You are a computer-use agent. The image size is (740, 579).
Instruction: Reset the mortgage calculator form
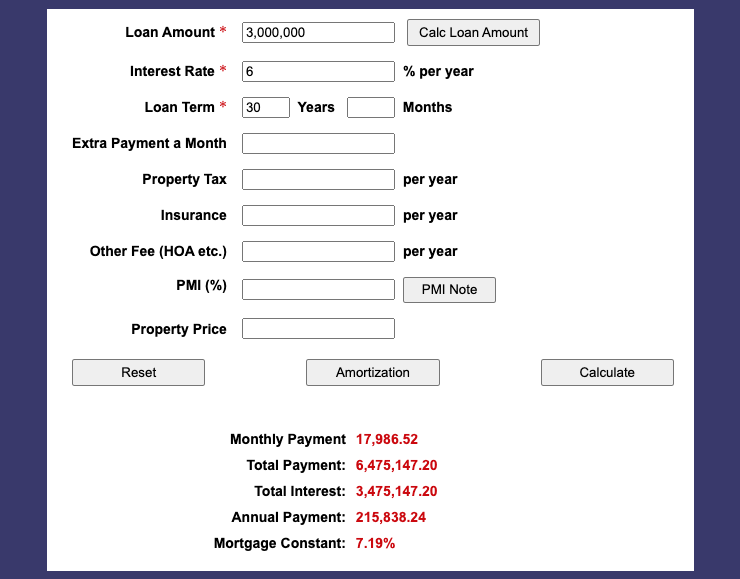click(138, 373)
